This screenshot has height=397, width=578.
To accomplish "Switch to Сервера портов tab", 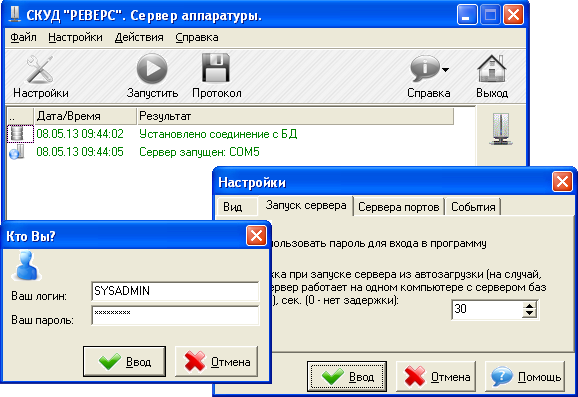I will pos(398,207).
